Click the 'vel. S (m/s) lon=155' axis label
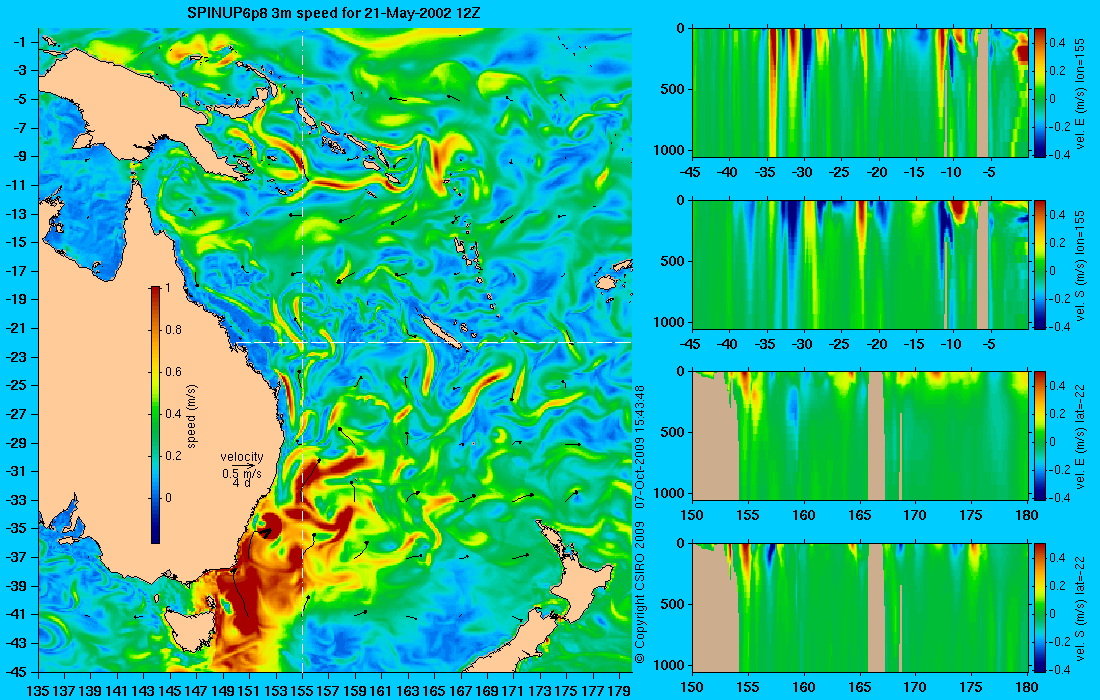Image resolution: width=1100 pixels, height=700 pixels. tap(1081, 265)
